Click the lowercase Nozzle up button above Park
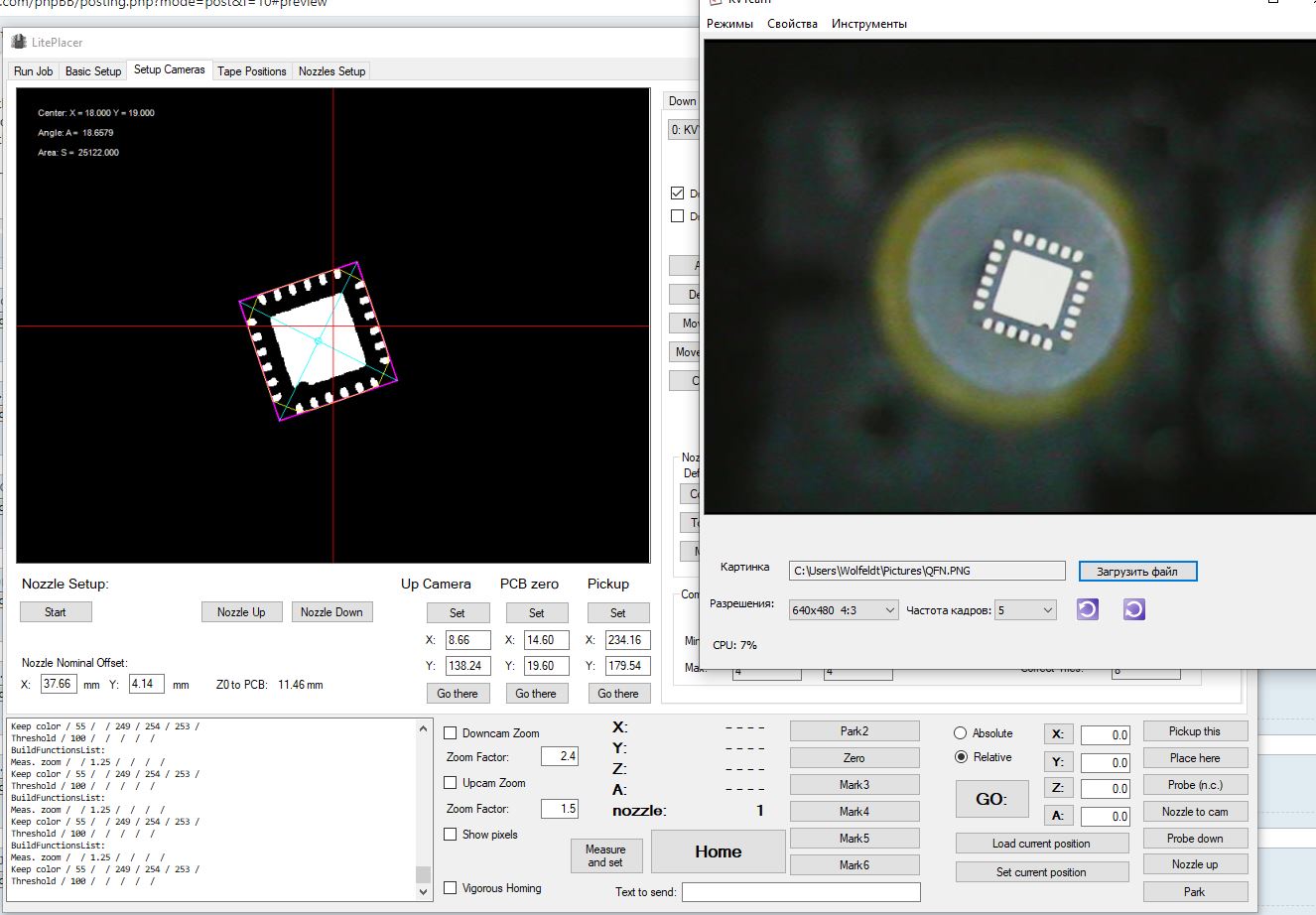The width and height of the screenshot is (1316, 915). 1195,864
